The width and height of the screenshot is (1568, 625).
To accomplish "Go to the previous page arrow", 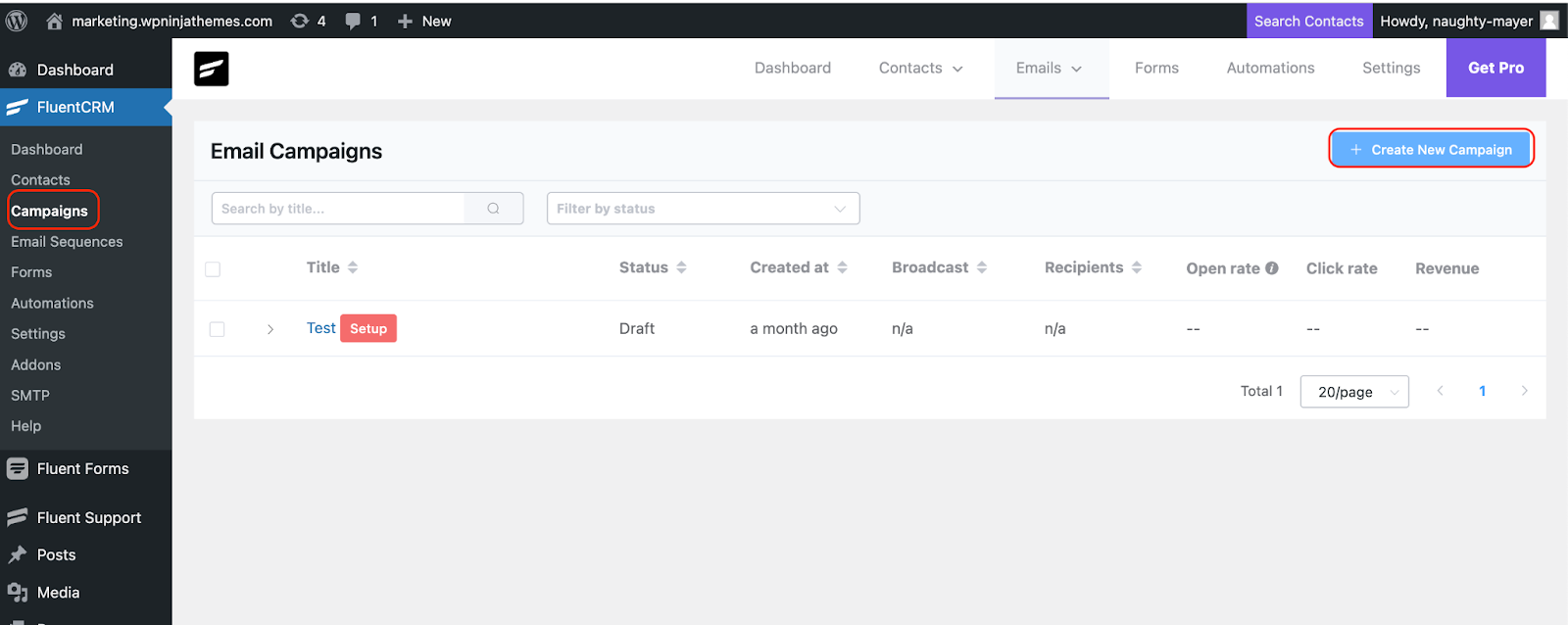I will click(x=1440, y=391).
